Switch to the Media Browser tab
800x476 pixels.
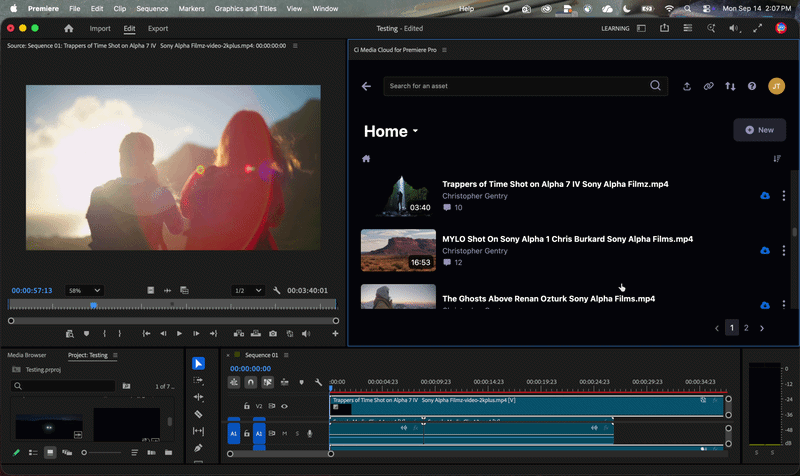(x=27, y=355)
